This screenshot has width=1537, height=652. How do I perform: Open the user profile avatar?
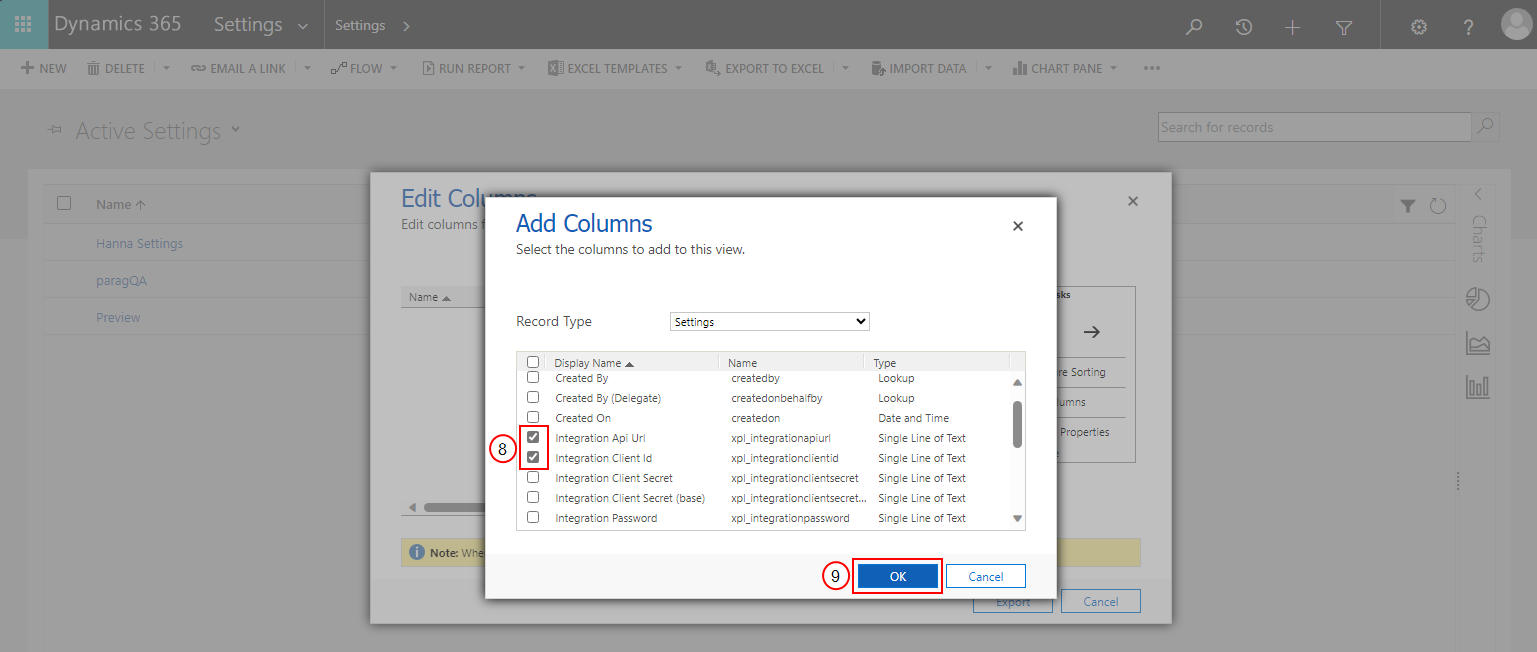point(1516,25)
